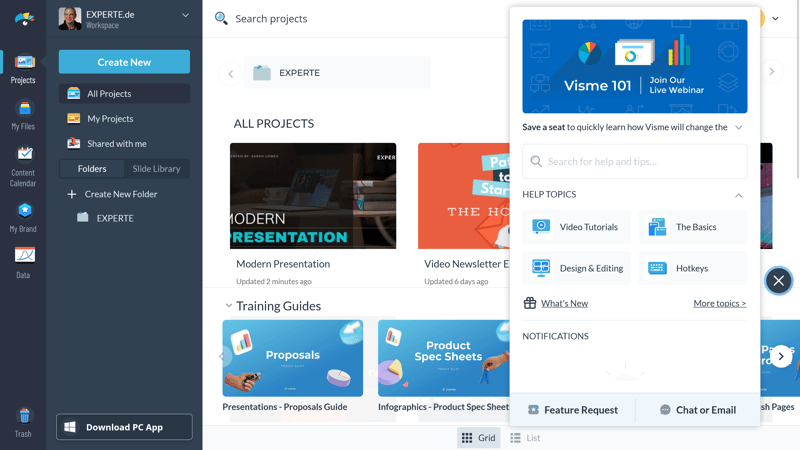Switch to List view

tap(525, 438)
